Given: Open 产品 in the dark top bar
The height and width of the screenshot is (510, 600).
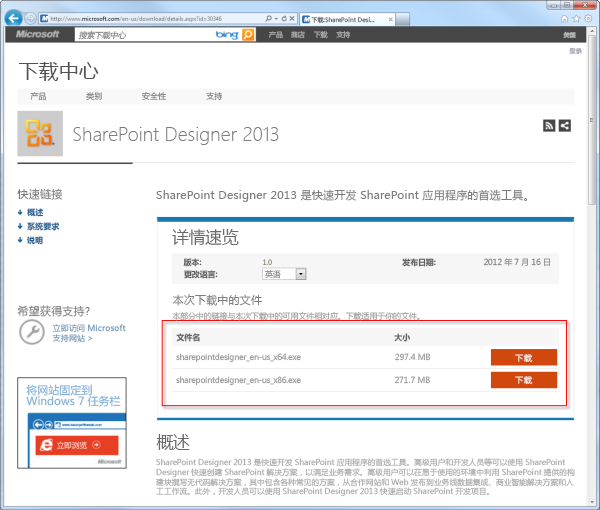Looking at the screenshot, I should pyautogui.click(x=276, y=35).
